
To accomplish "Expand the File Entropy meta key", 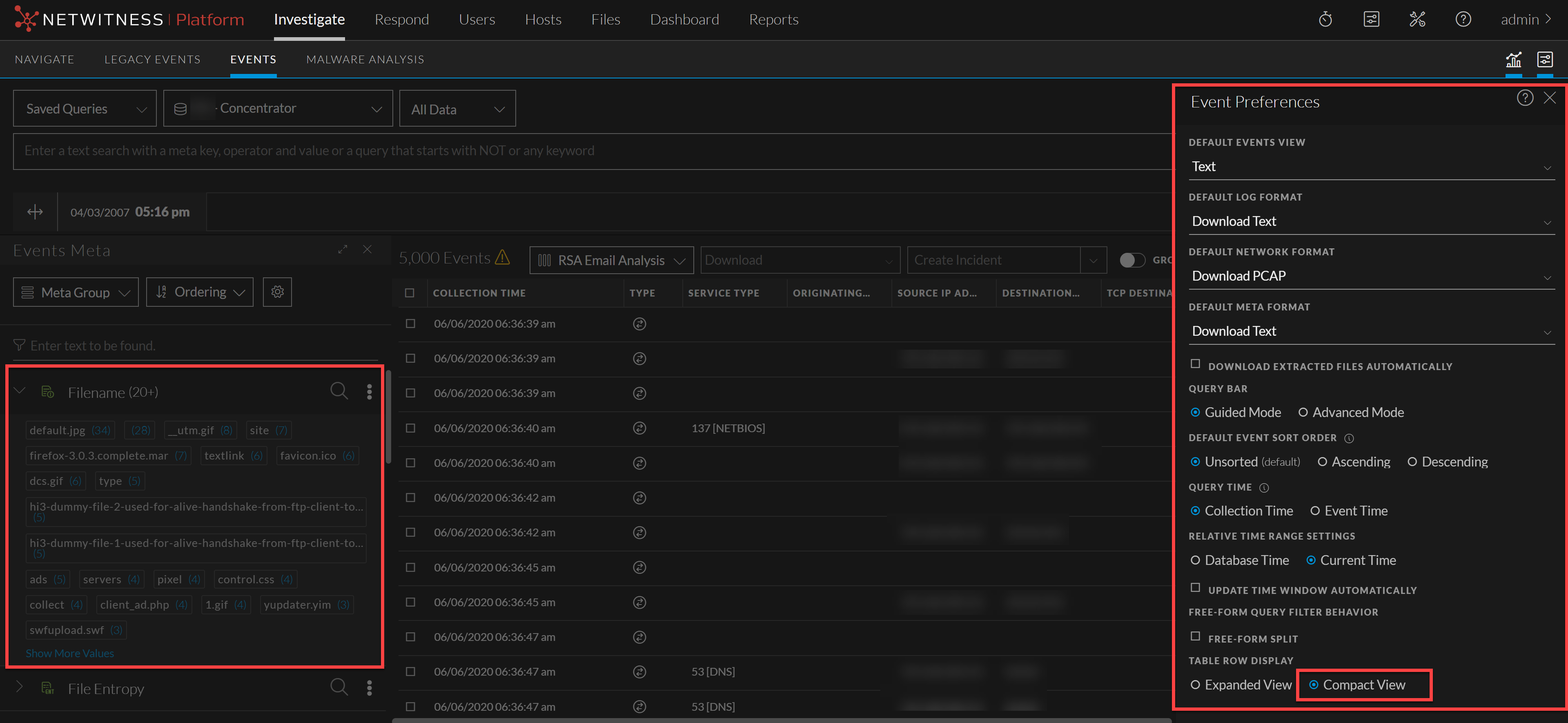I will (20, 688).
